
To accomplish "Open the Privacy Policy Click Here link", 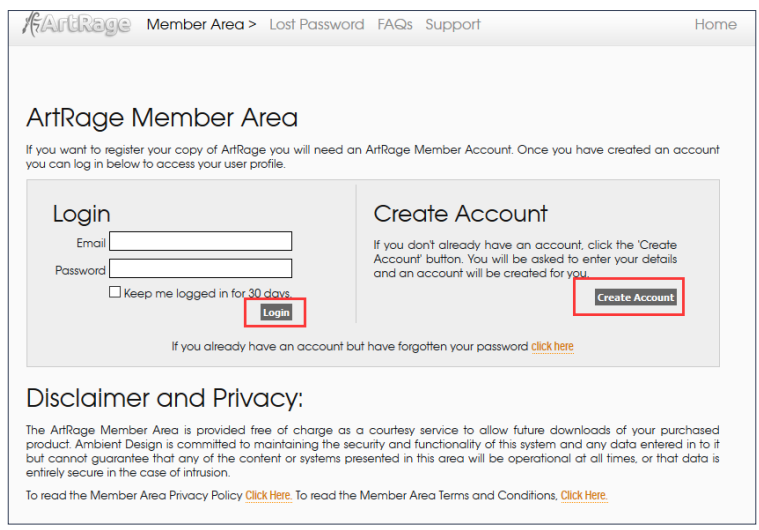I will tap(268, 496).
